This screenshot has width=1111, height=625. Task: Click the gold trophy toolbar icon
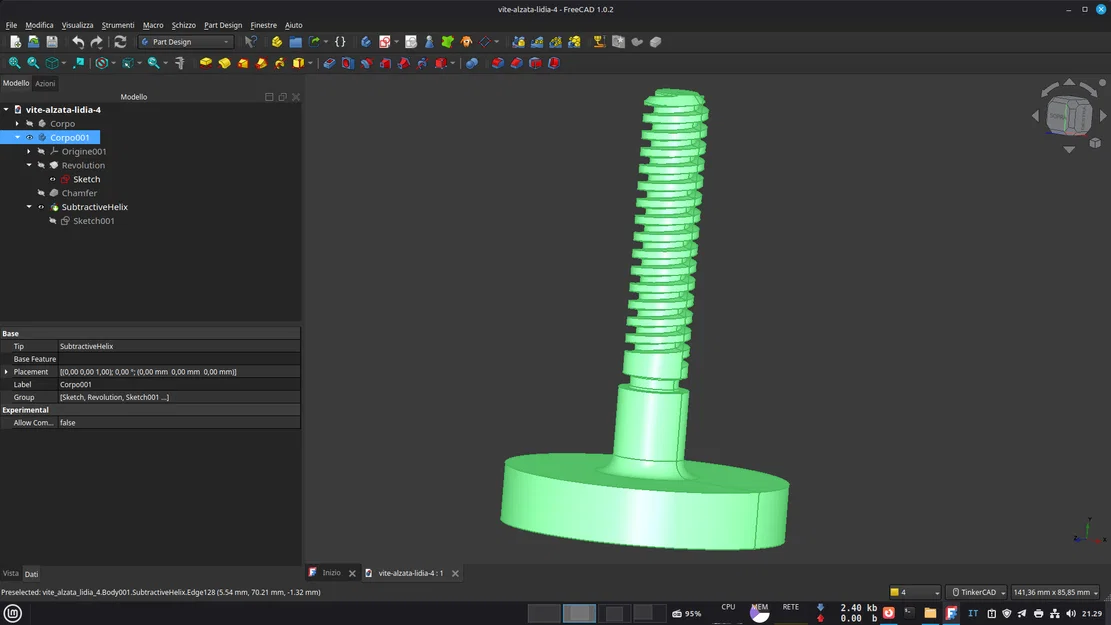pos(599,42)
